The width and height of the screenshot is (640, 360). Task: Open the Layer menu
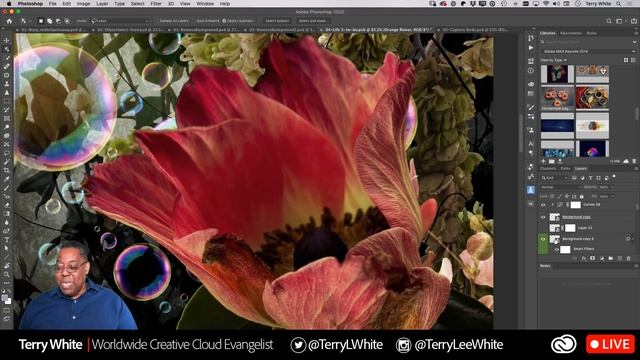(102, 4)
